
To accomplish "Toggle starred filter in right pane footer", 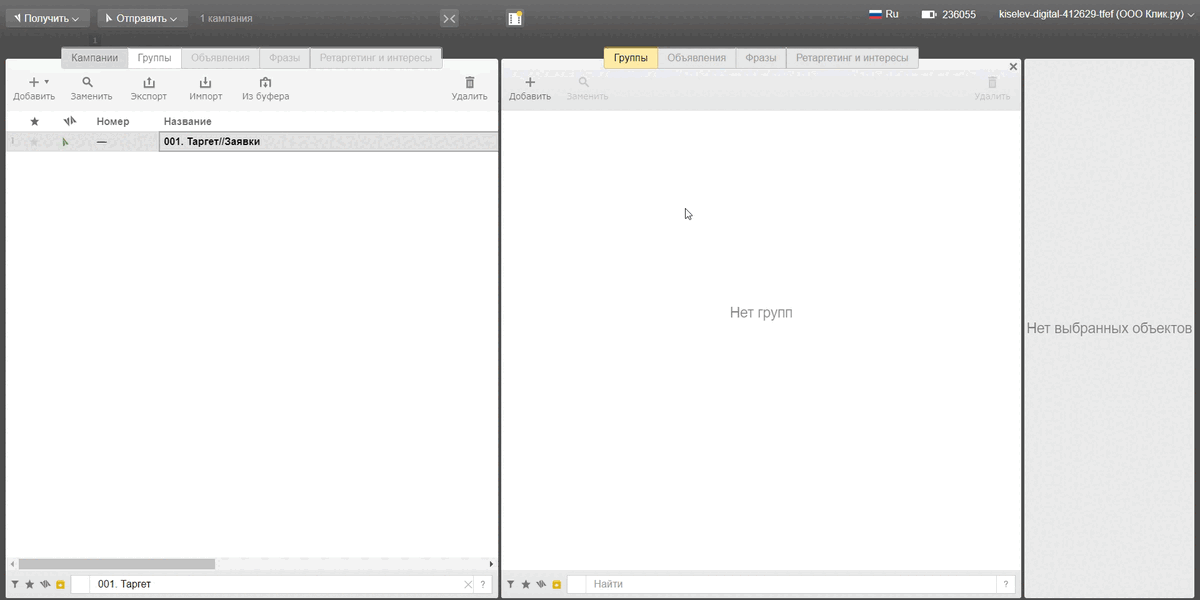I will coord(526,584).
